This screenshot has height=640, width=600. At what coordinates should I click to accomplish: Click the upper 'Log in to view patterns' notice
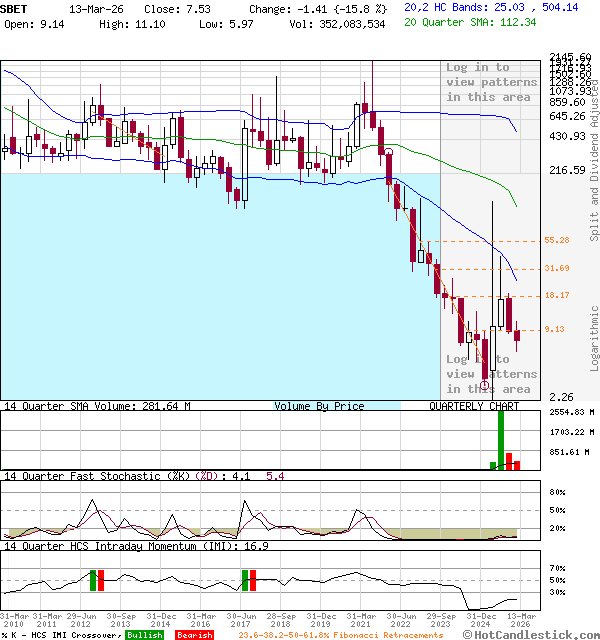pos(489,82)
